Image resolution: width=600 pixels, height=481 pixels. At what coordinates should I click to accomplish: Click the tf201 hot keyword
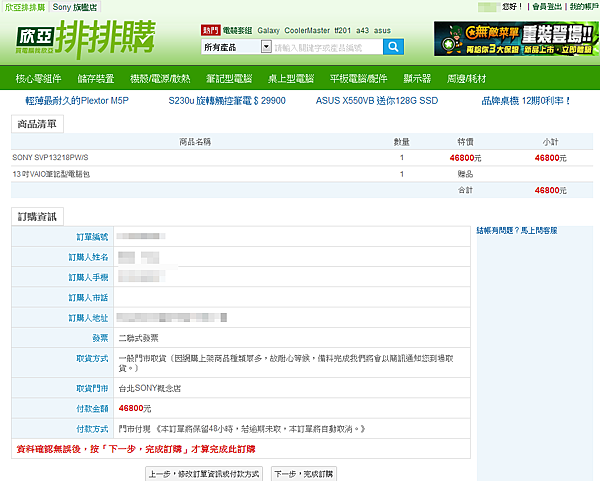[x=342, y=30]
